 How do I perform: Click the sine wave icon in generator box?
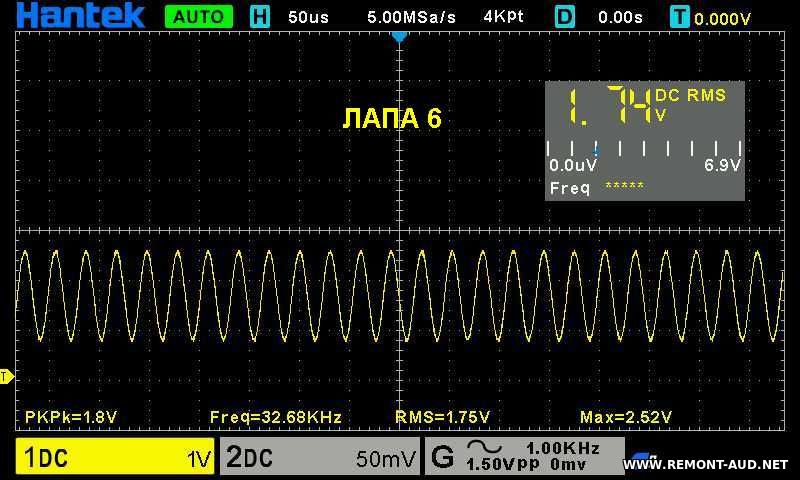[484, 447]
